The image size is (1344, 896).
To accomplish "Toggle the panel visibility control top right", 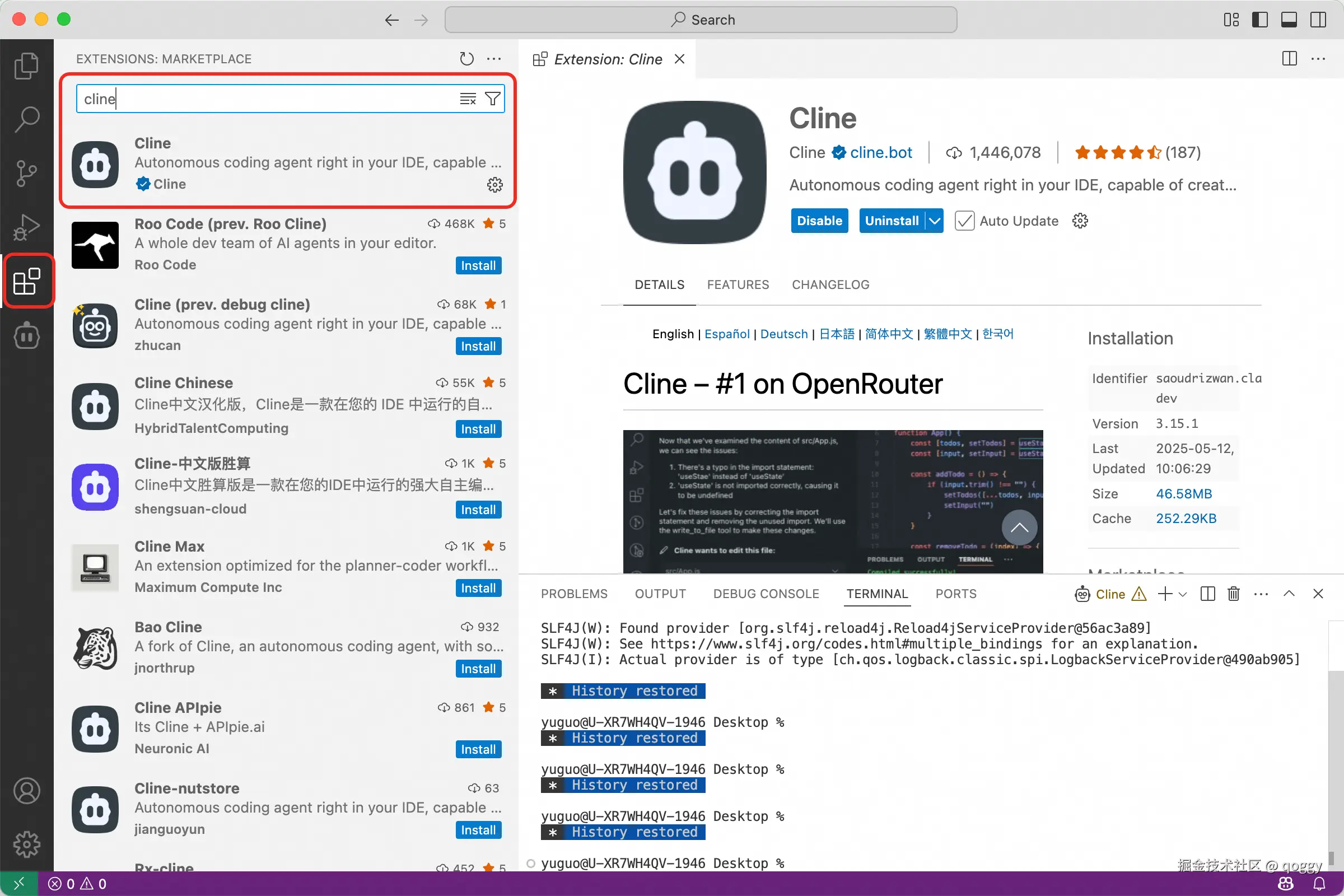I will click(1289, 19).
